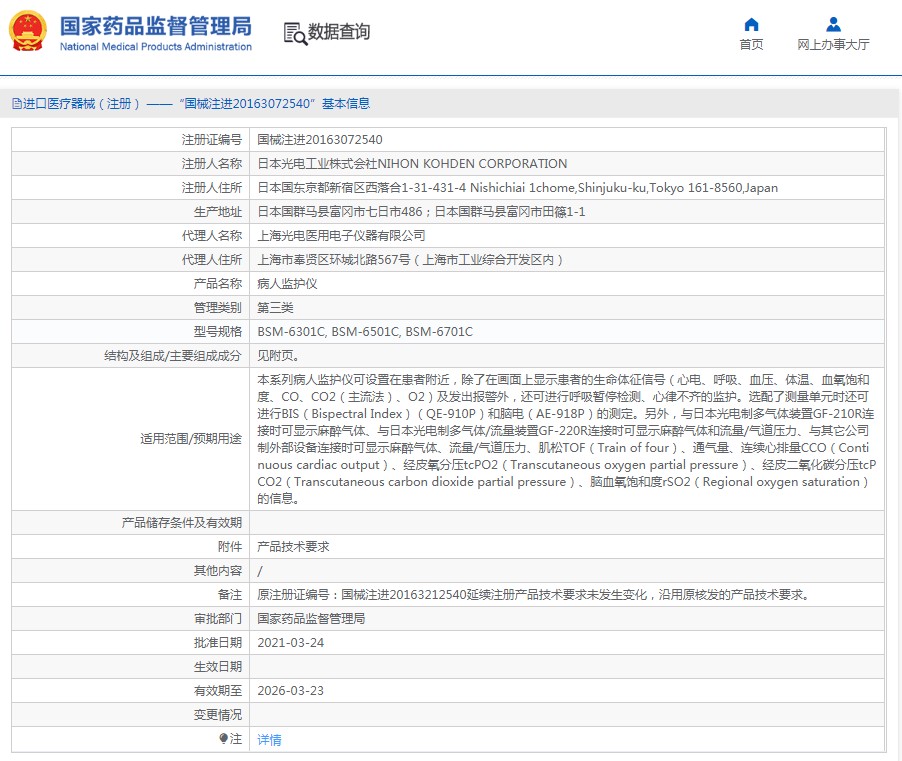Screen dimensions: 902x761
Task: Select the 注册人名称 label
Action: point(212,164)
